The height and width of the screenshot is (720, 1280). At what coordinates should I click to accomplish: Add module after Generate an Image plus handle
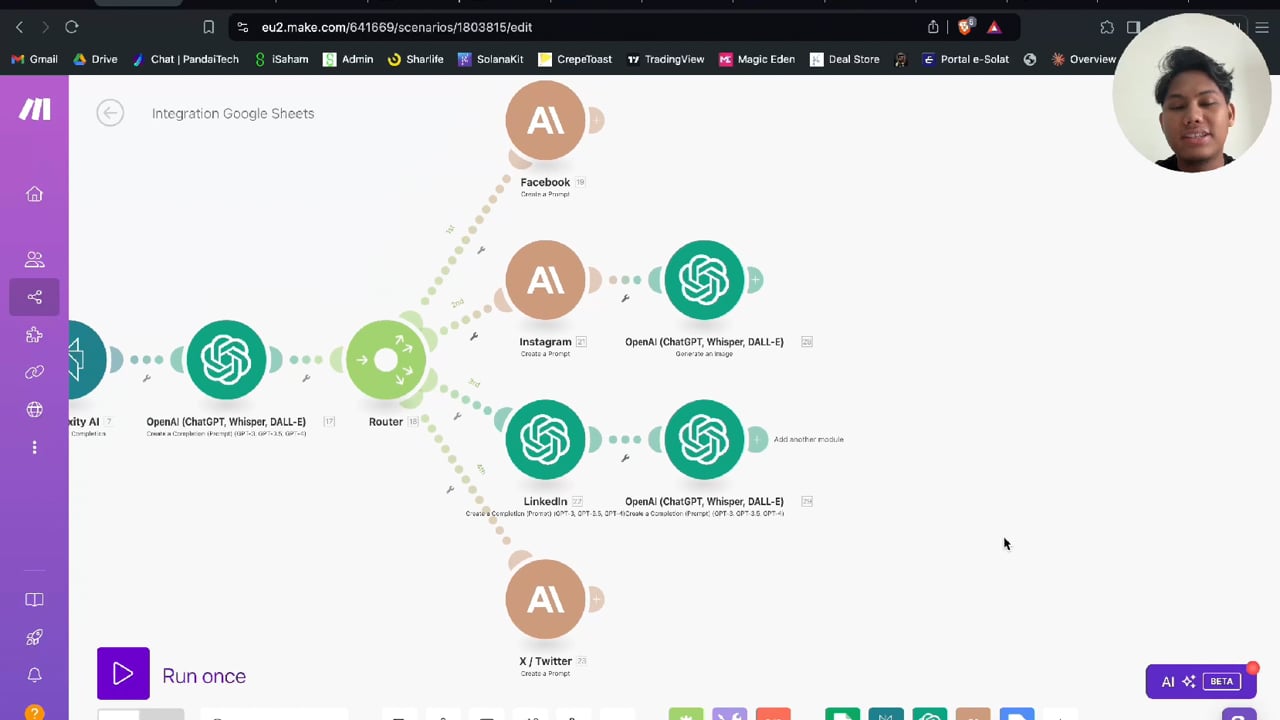(755, 280)
